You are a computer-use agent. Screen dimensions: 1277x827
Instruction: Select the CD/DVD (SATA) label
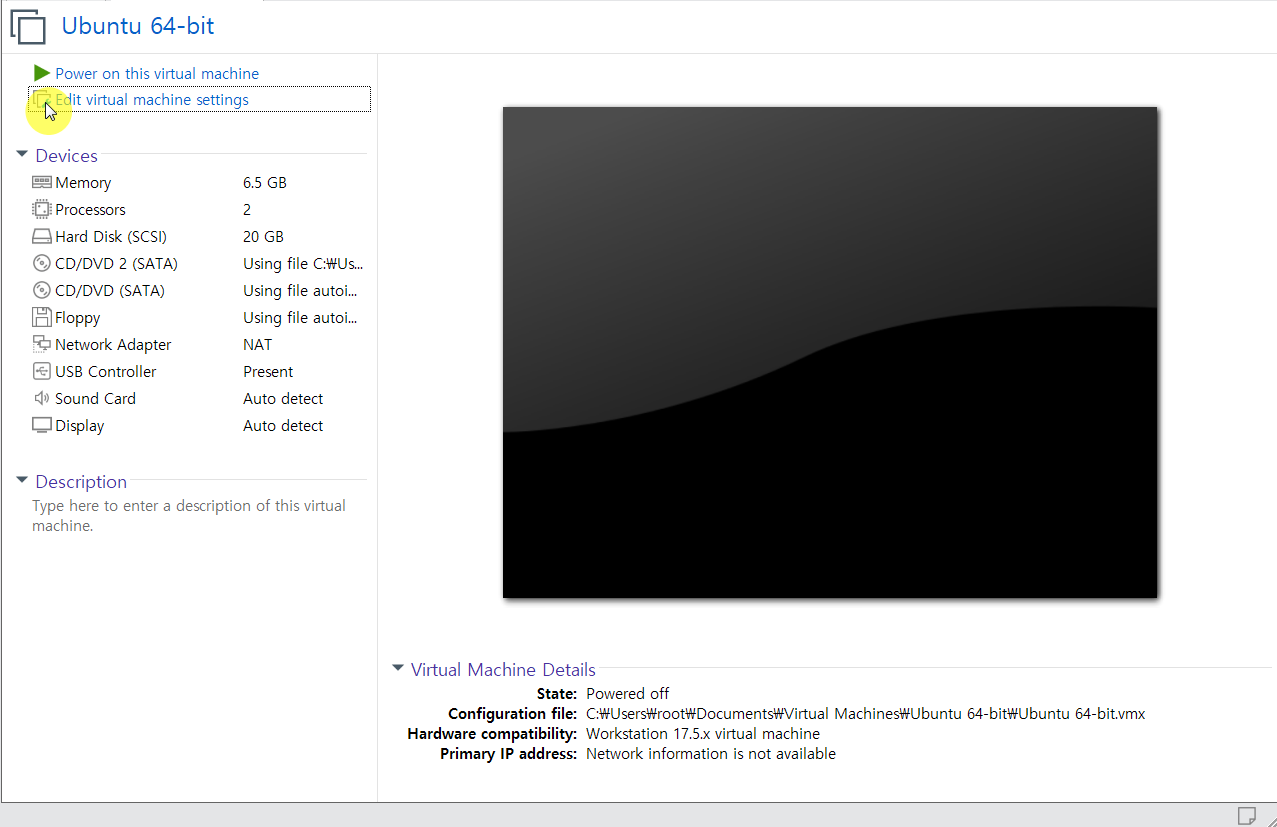coord(110,291)
